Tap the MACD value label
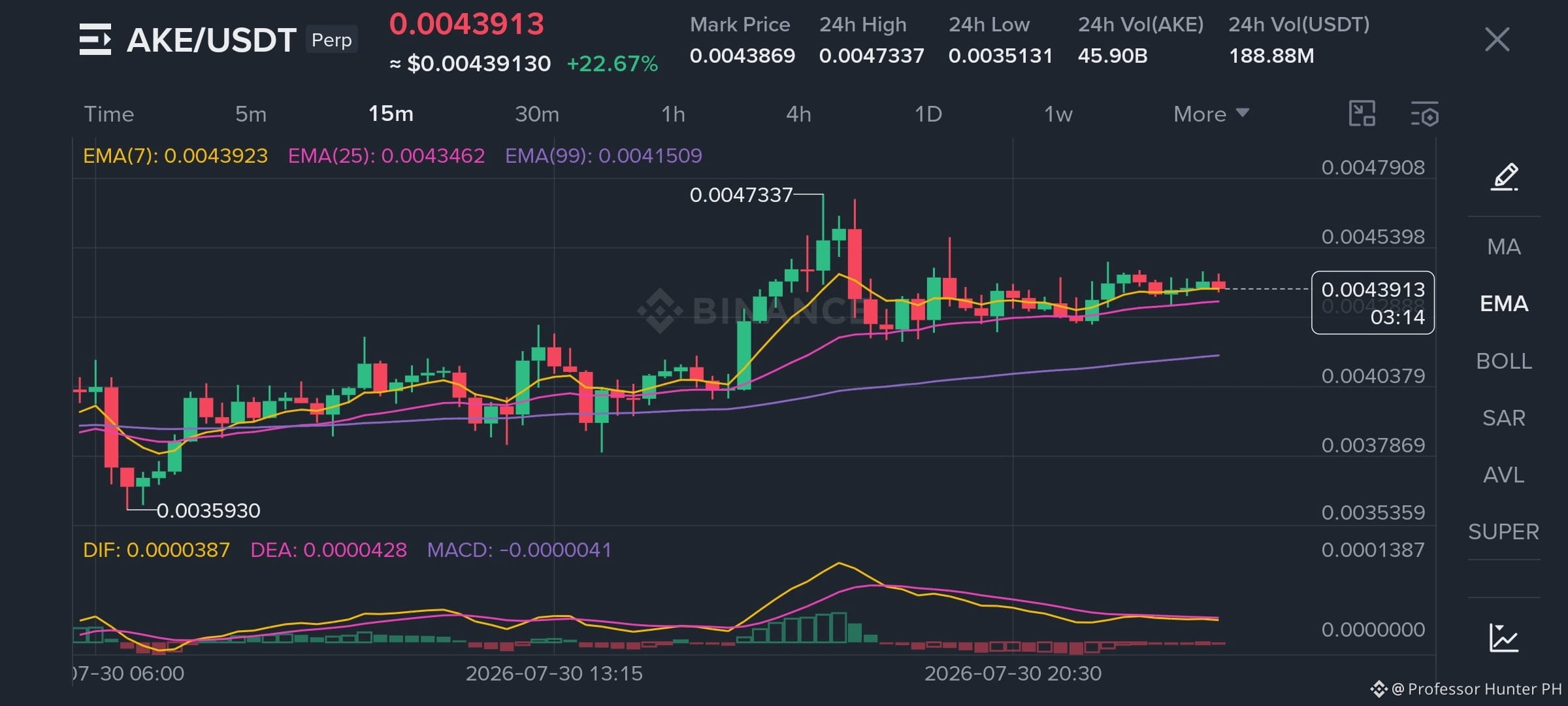Image resolution: width=1568 pixels, height=706 pixels. [x=519, y=550]
